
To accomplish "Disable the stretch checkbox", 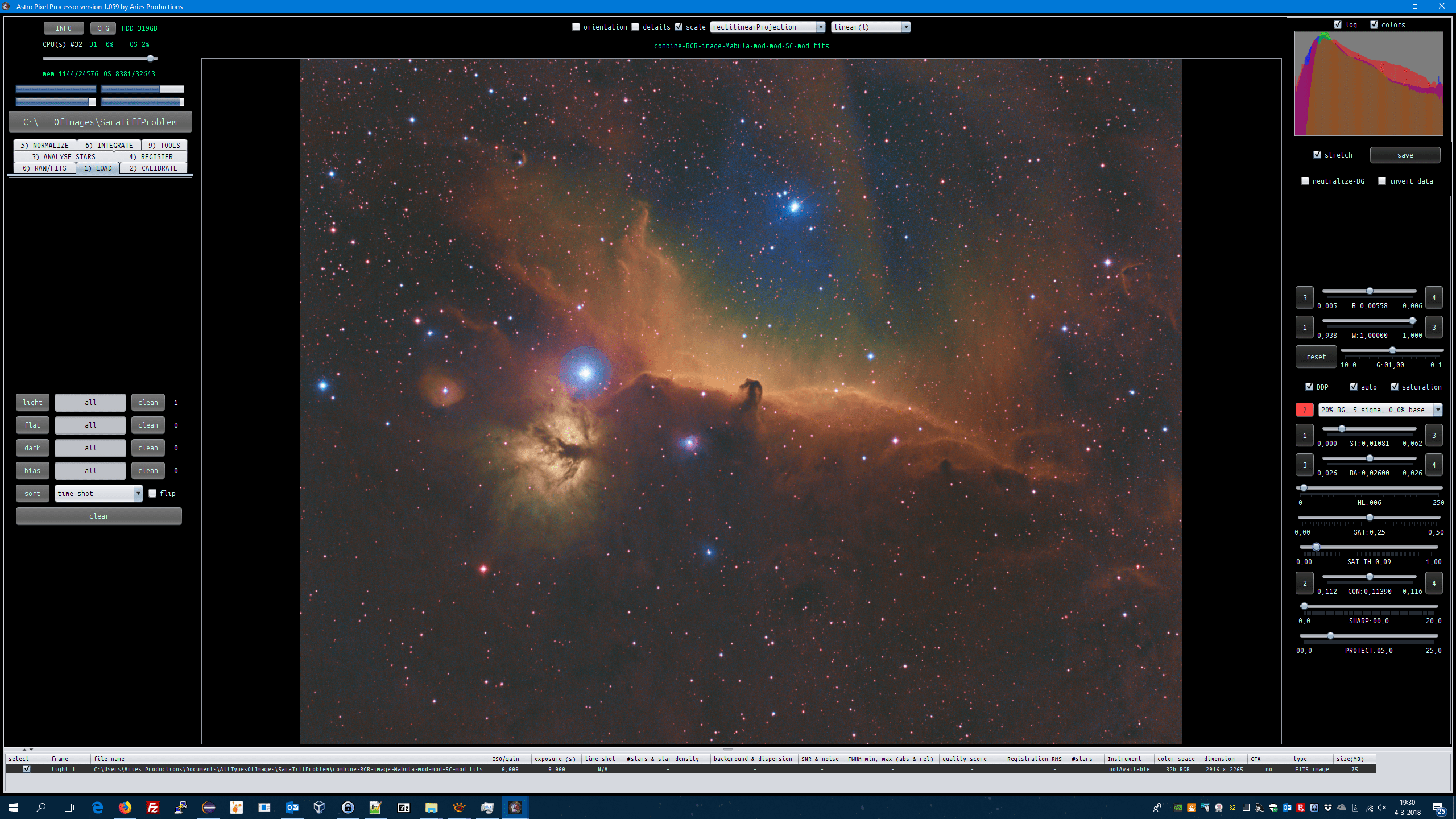I will 1317,155.
